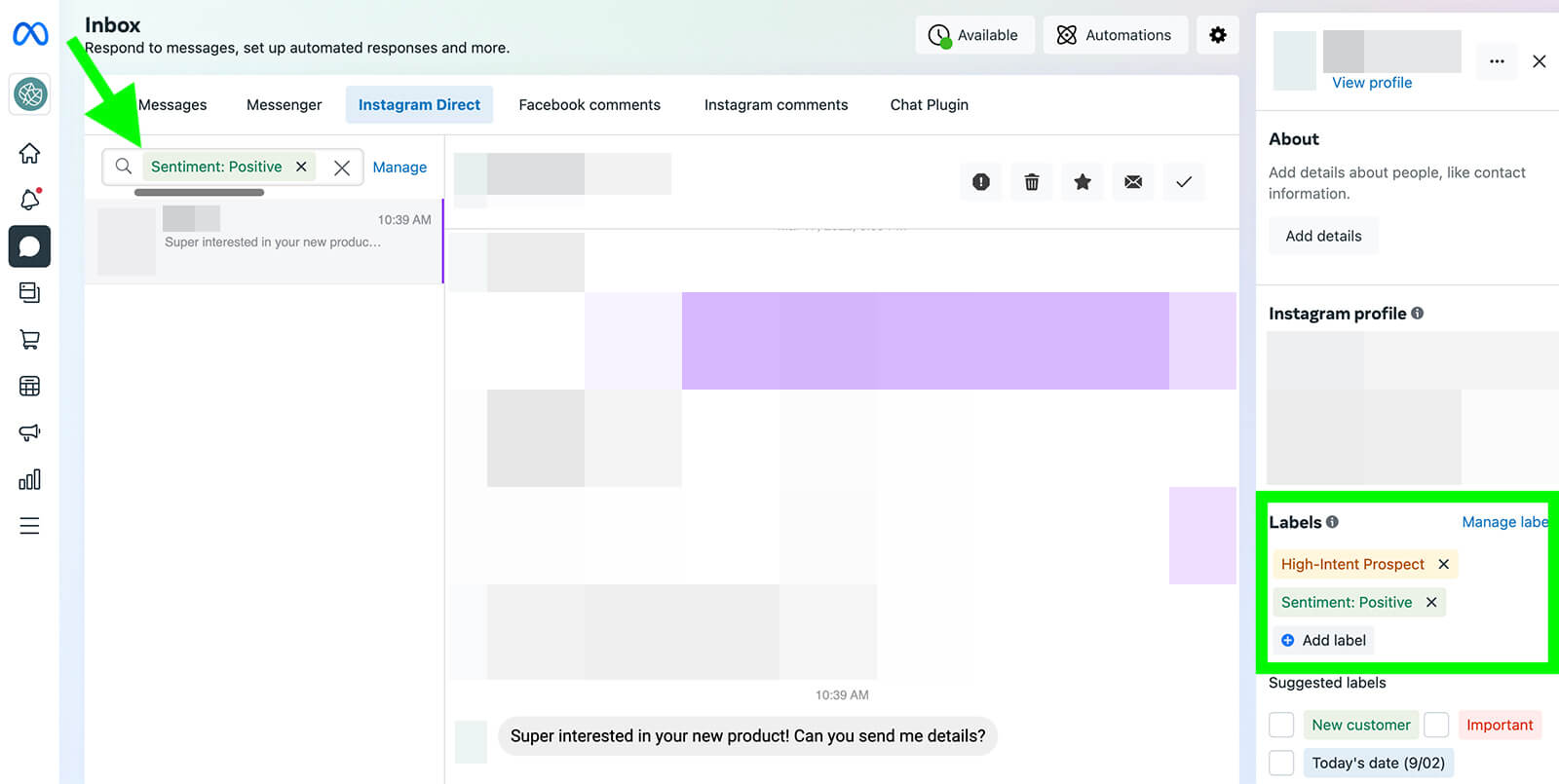This screenshot has height=784, width=1559.
Task: Click the horizontal scrollbar under search field
Action: [x=199, y=193]
